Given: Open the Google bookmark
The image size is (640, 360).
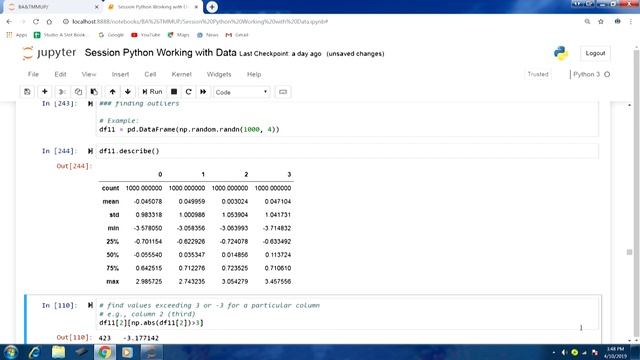Looking at the screenshot, I should coord(111,35).
